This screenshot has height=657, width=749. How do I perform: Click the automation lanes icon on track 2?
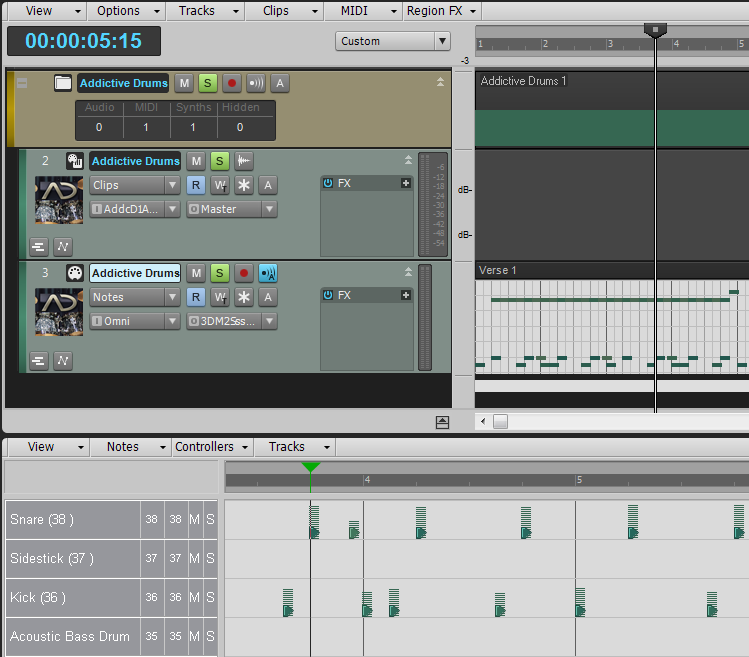tap(63, 247)
